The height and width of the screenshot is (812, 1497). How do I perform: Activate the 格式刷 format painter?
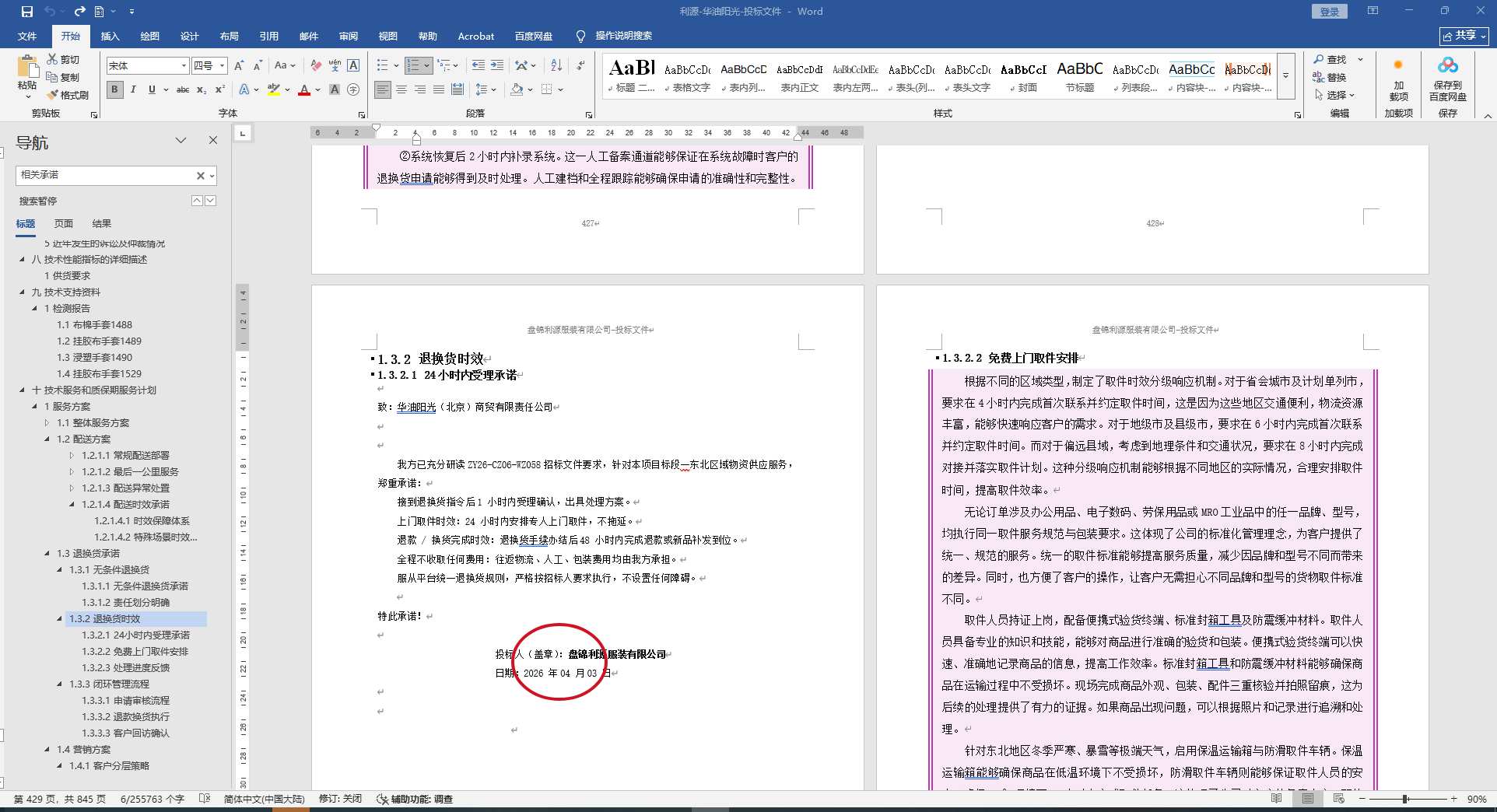[67, 95]
